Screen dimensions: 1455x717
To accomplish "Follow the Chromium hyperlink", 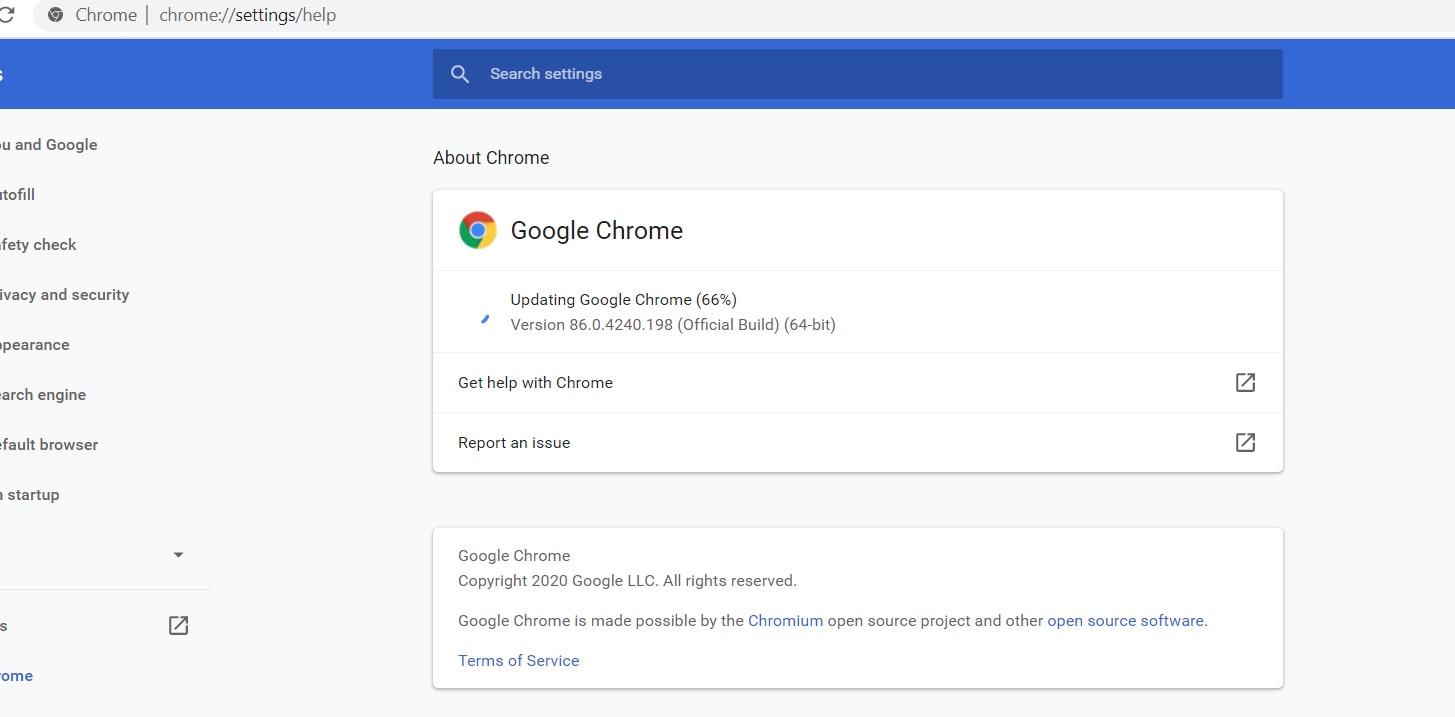I will (785, 621).
